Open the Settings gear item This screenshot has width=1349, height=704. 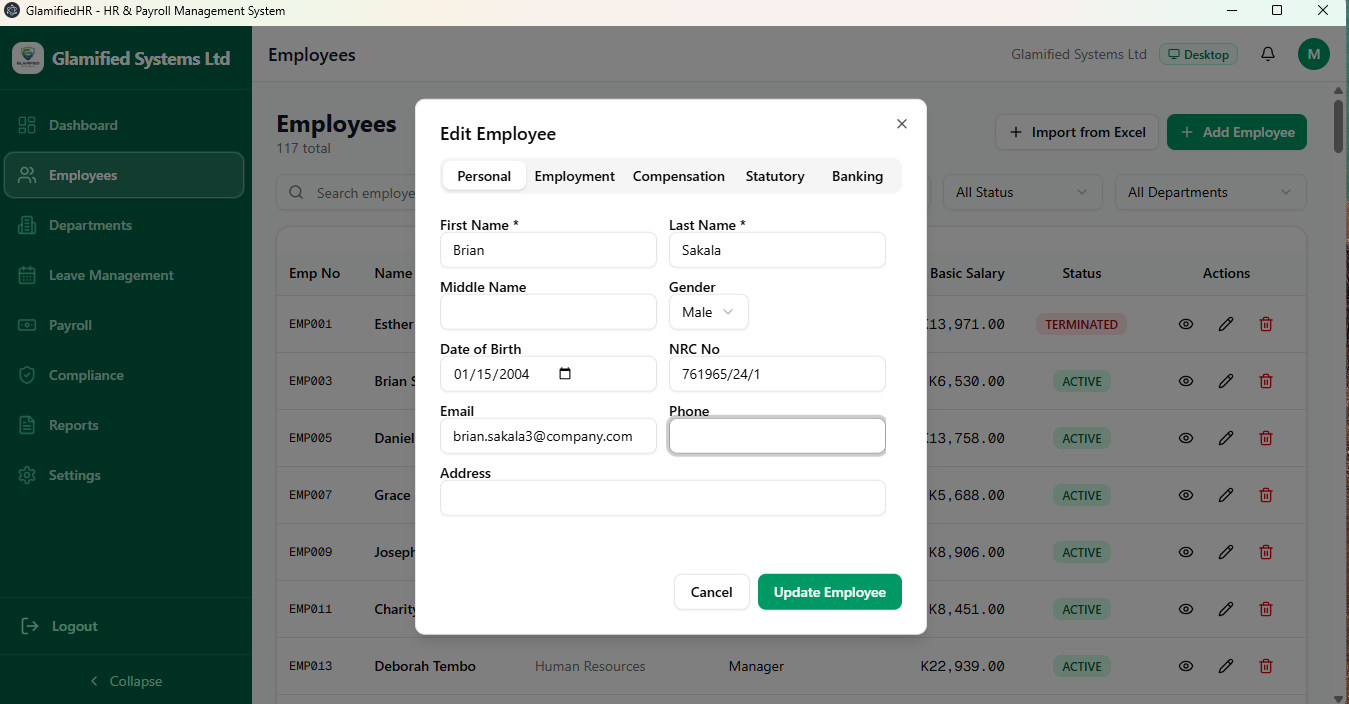coord(124,475)
